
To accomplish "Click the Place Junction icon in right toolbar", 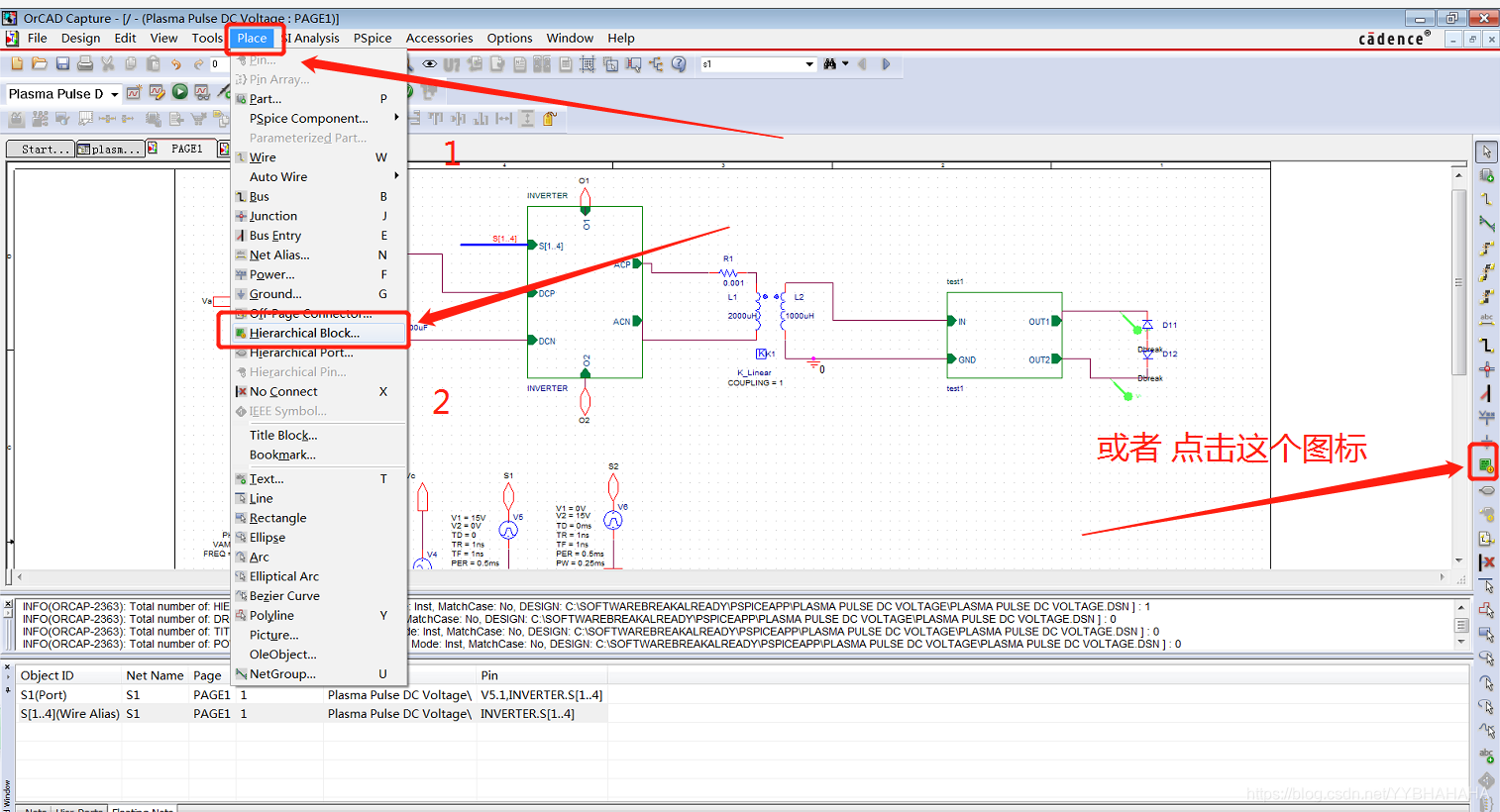I will [1486, 369].
